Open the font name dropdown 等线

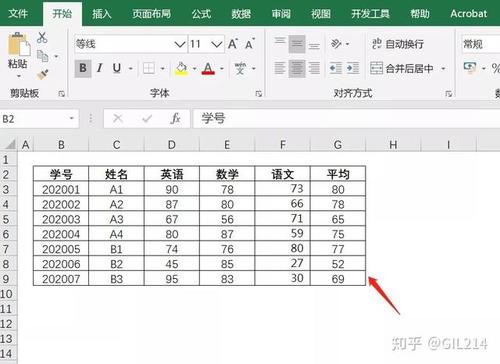180,44
